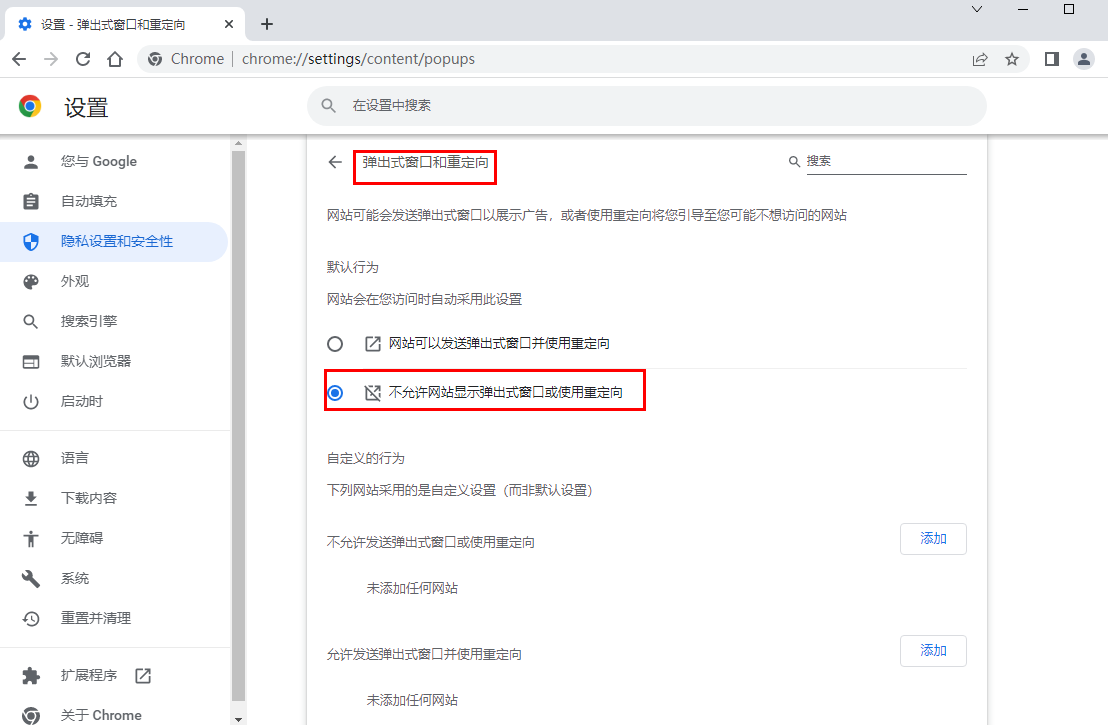This screenshot has width=1108, height=725.
Task: Click the wrench icon for 系统
Action: point(30,579)
